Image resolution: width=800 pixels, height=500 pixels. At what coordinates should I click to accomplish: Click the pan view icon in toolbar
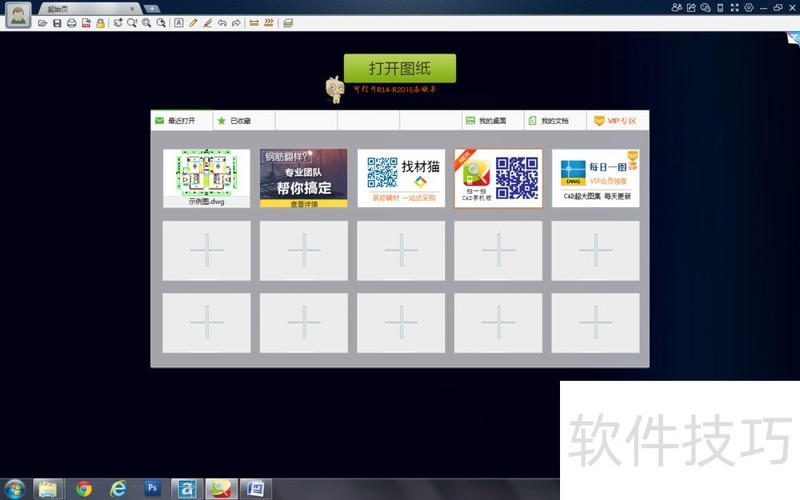coord(118,23)
